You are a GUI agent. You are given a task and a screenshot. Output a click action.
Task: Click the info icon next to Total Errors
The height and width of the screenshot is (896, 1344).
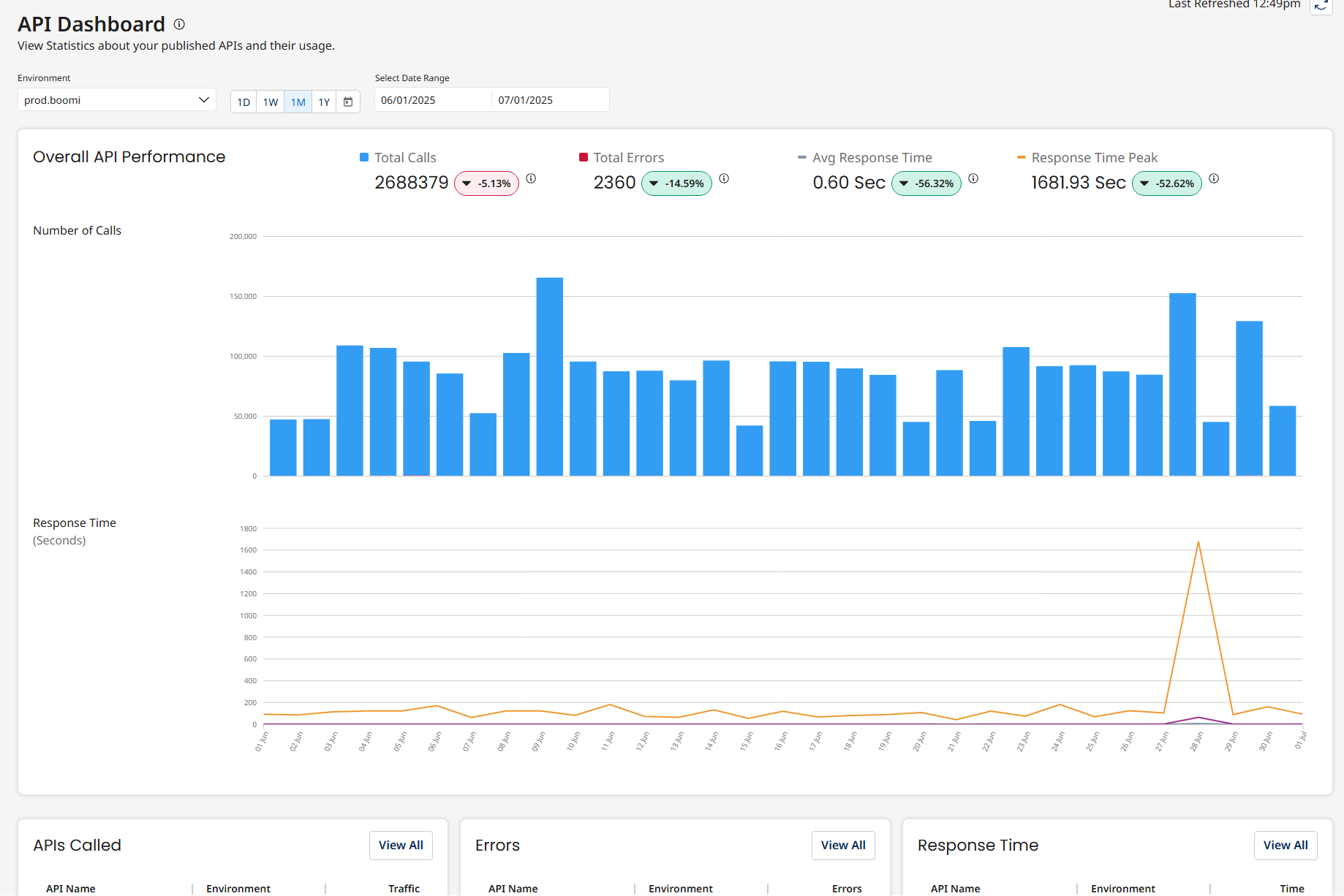click(724, 178)
